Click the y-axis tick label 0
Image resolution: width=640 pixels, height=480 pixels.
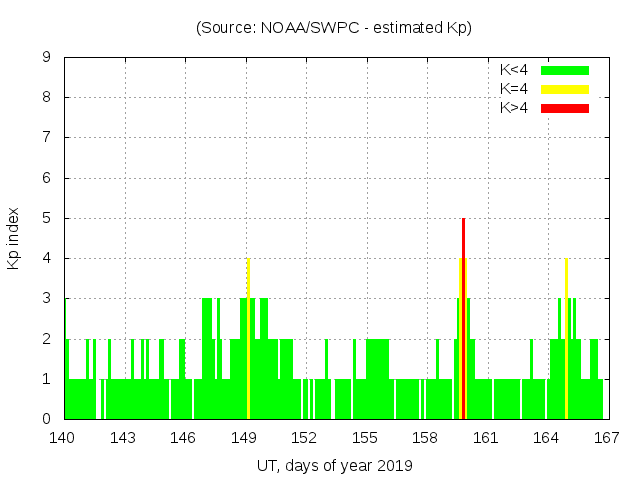[47, 419]
